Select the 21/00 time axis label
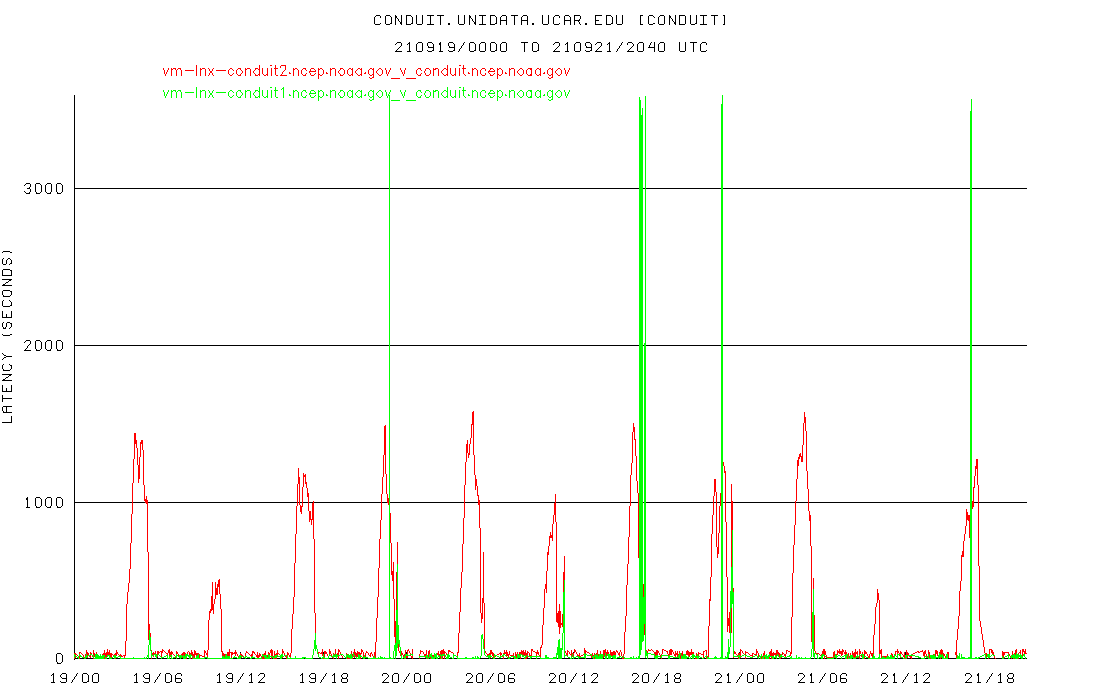 click(x=740, y=678)
